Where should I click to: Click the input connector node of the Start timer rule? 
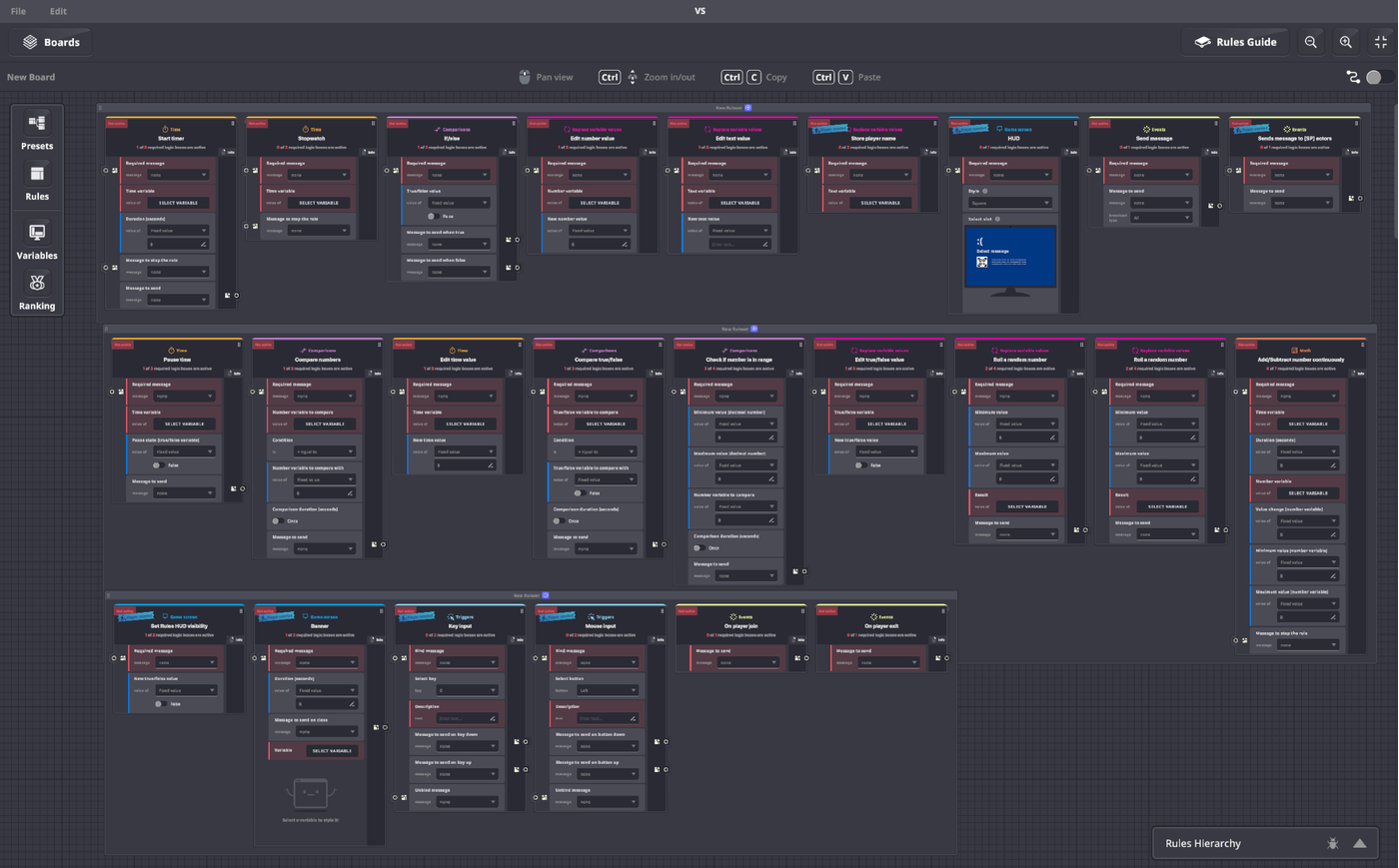tap(106, 171)
